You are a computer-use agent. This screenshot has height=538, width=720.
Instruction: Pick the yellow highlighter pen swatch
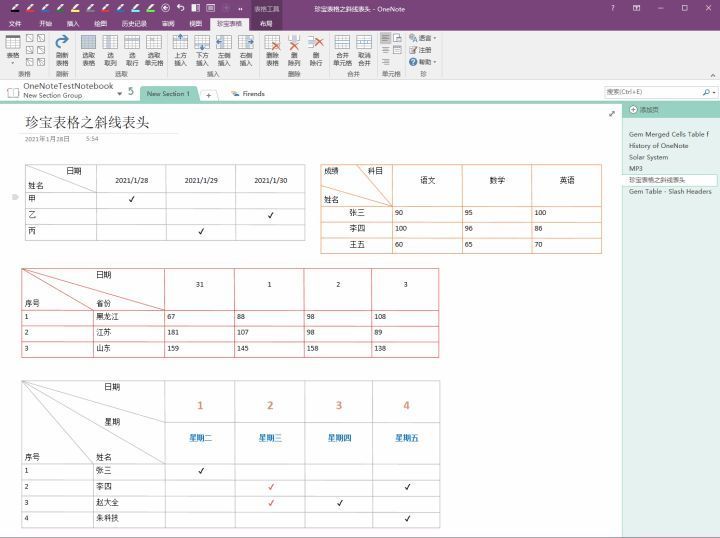(76, 8)
